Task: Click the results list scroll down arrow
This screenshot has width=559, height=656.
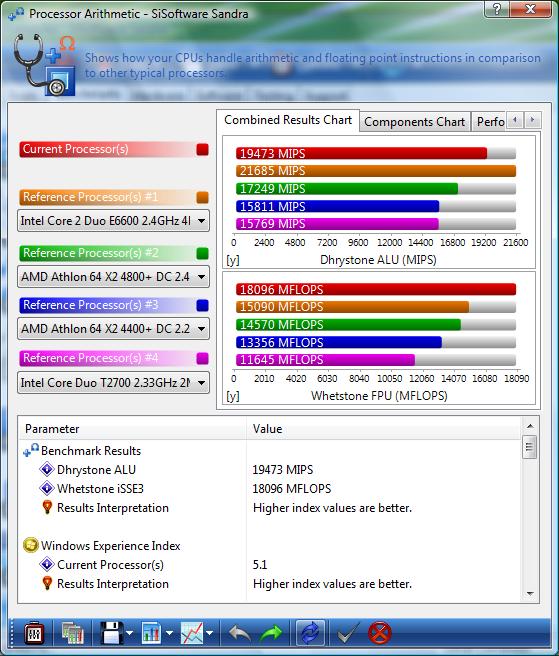Action: [530, 594]
